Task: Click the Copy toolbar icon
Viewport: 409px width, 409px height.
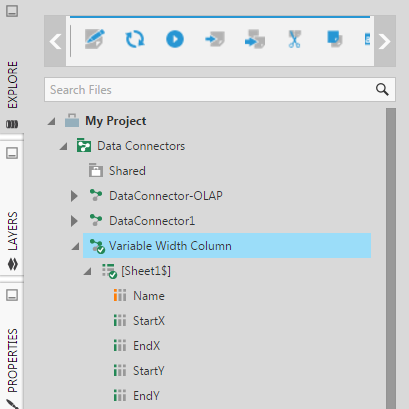Action: [x=335, y=39]
